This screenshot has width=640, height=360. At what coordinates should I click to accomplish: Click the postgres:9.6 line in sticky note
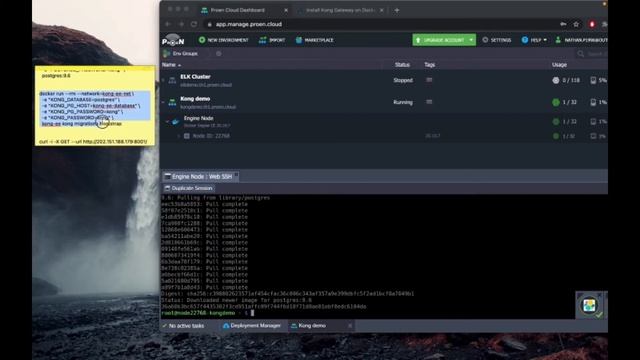[56, 76]
